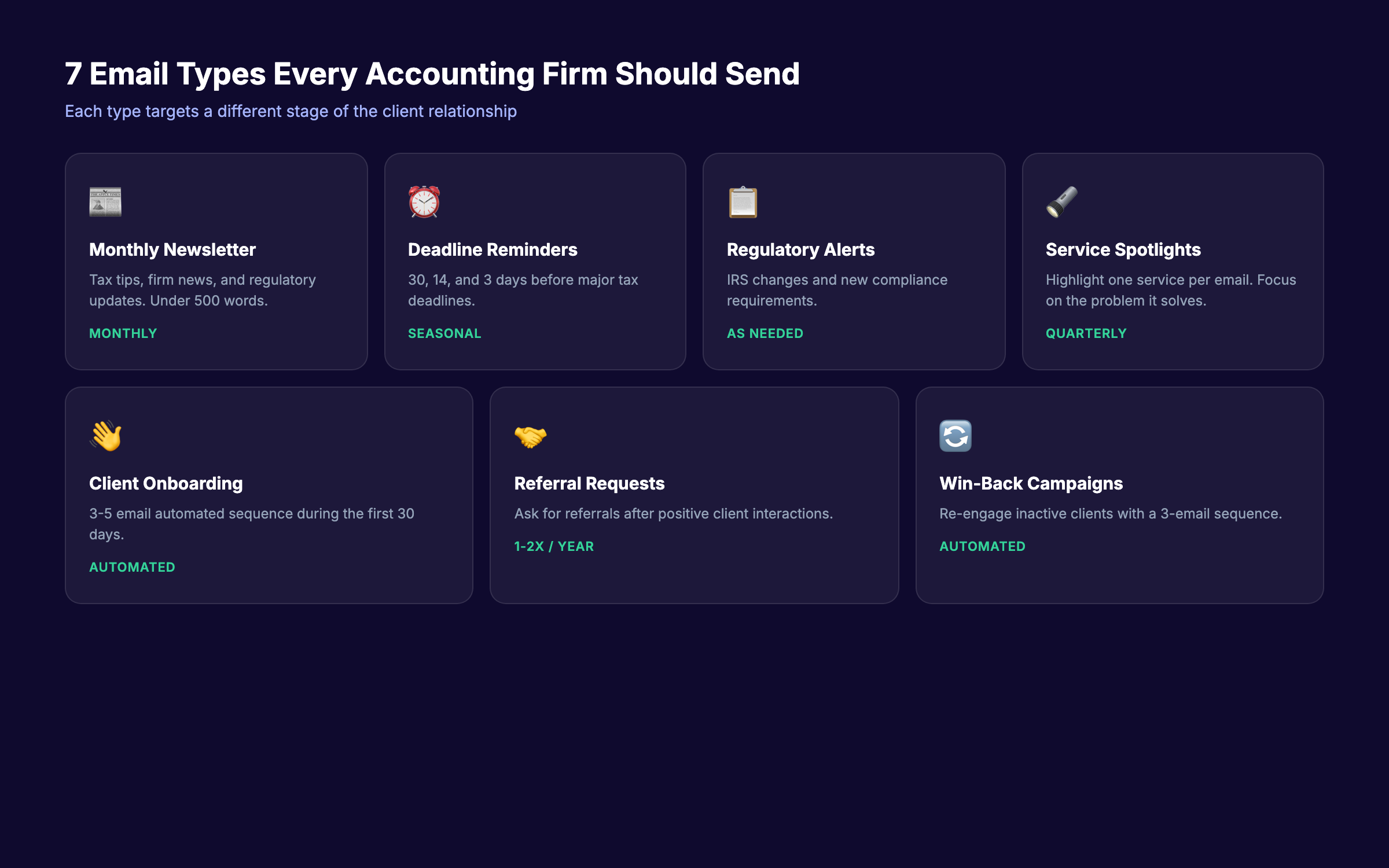Click the refresh icon on Win-Back Campaigns card
1389x868 pixels.
coord(956,435)
